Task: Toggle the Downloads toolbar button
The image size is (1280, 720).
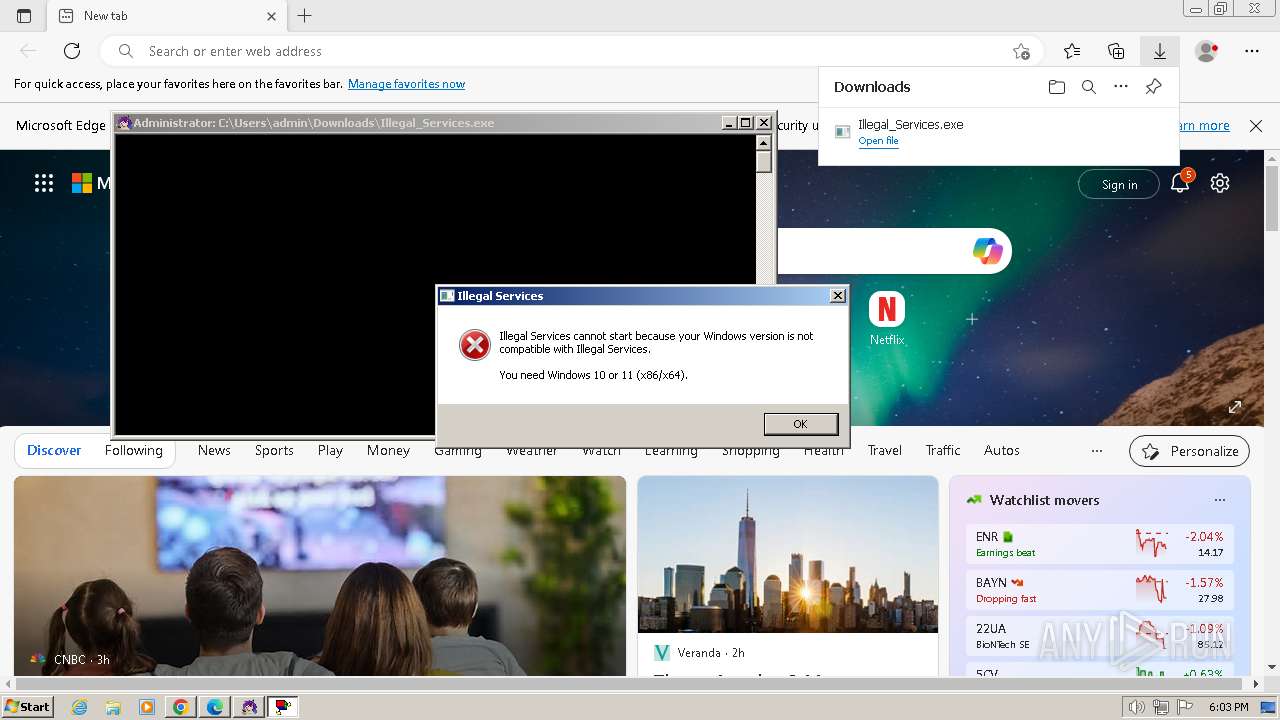Action: (1160, 51)
